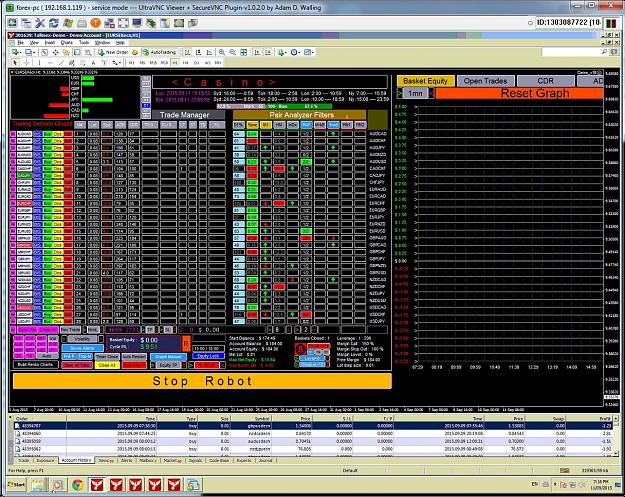Click the monitor icon in VNC toolbar

tap(137, 23)
